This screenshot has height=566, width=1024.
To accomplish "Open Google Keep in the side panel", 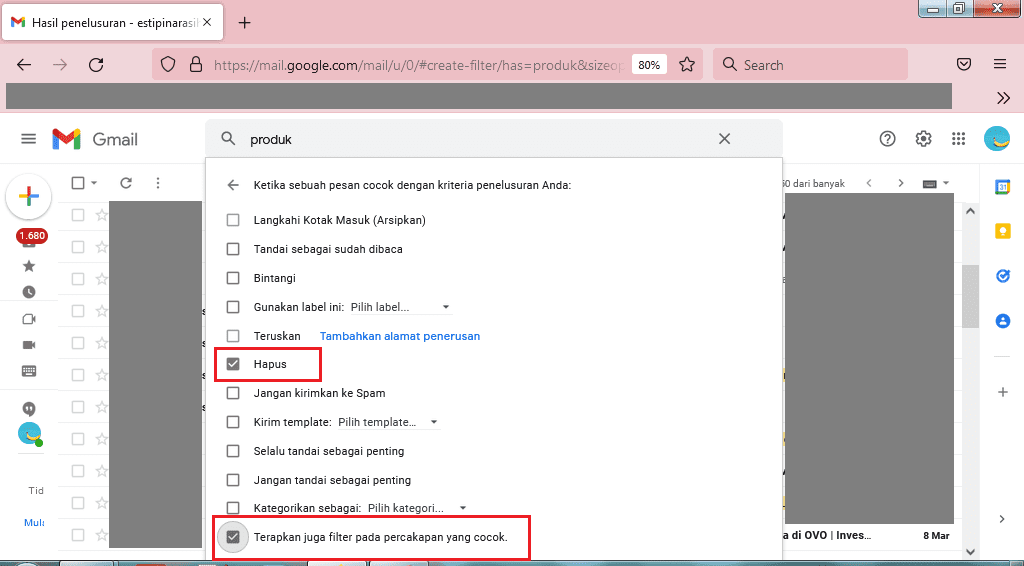I will point(1002,231).
